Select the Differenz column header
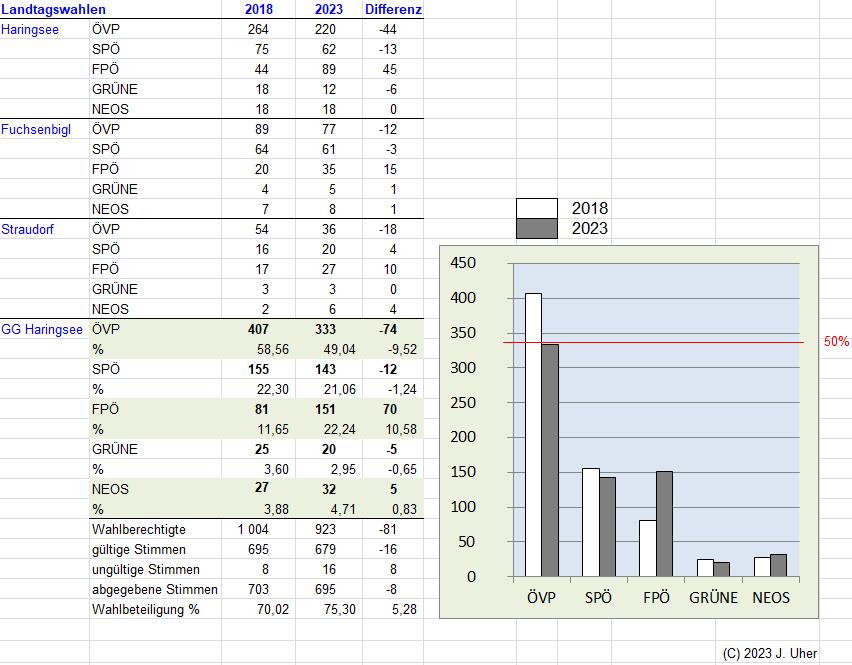Image resolution: width=852 pixels, height=665 pixels. tap(393, 9)
